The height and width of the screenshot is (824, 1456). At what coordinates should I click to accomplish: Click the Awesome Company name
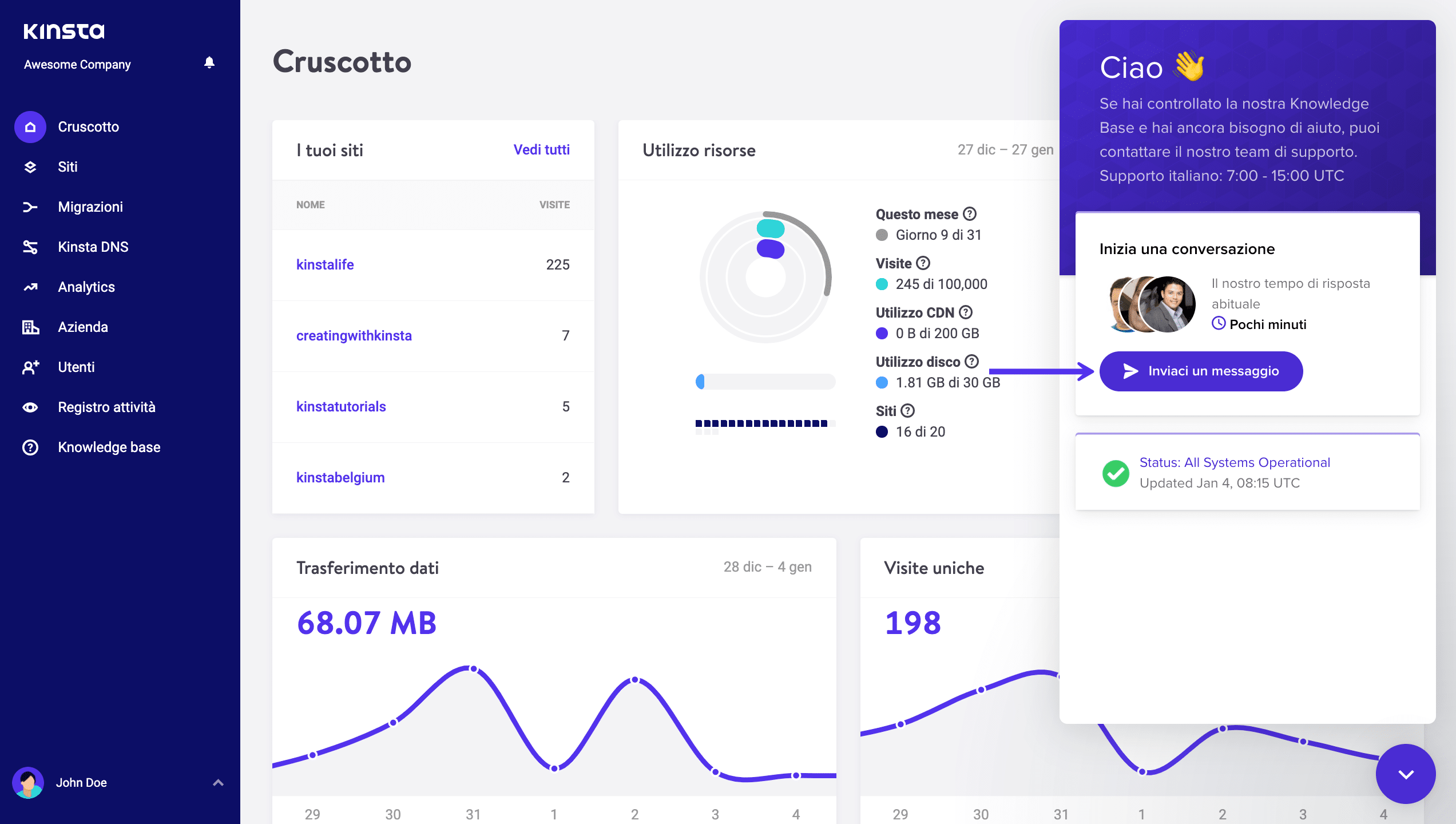(77, 65)
